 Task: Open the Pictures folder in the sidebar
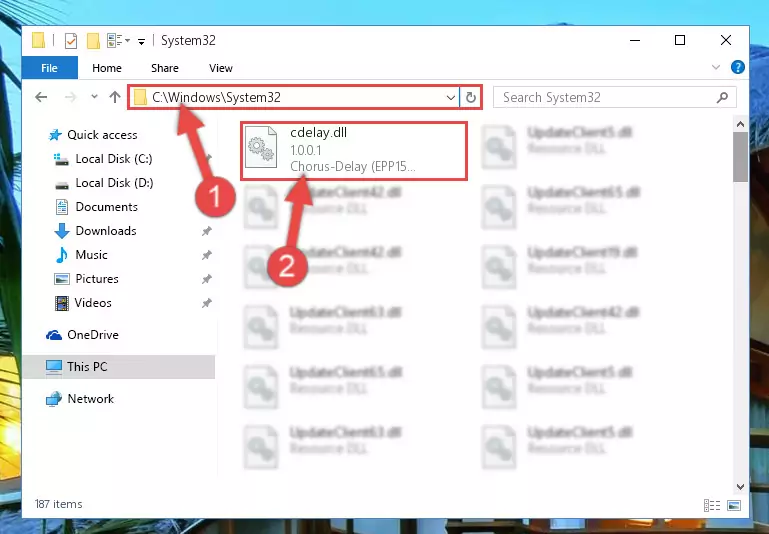click(97, 279)
